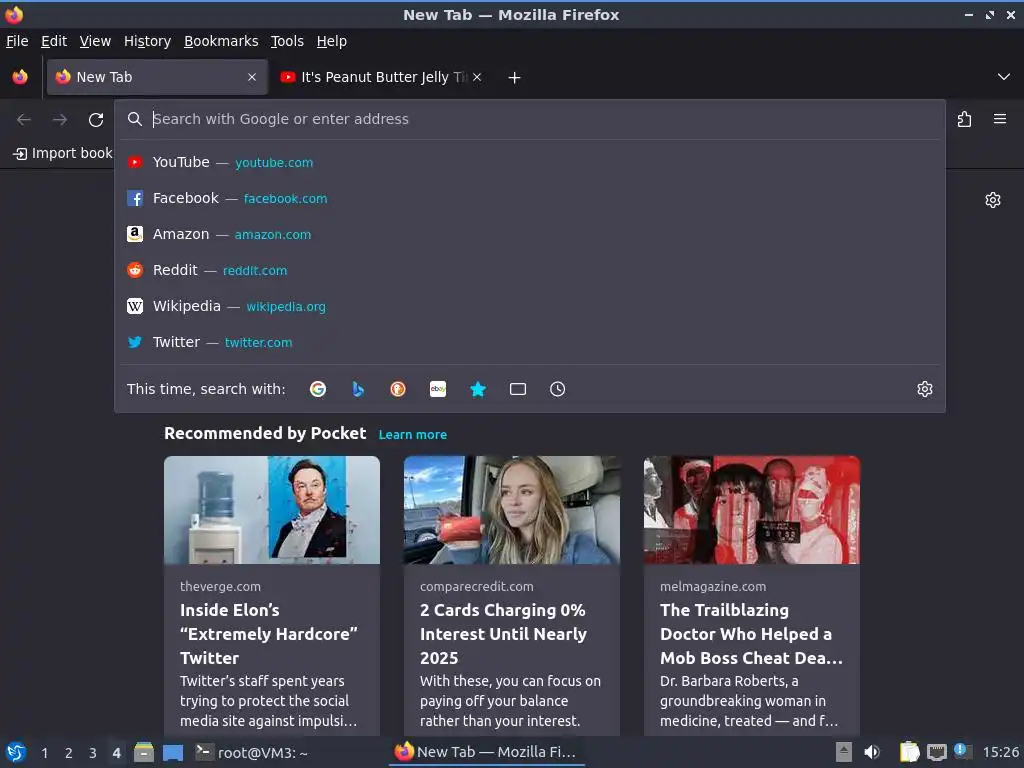Search in open Tabs icon

518,389
